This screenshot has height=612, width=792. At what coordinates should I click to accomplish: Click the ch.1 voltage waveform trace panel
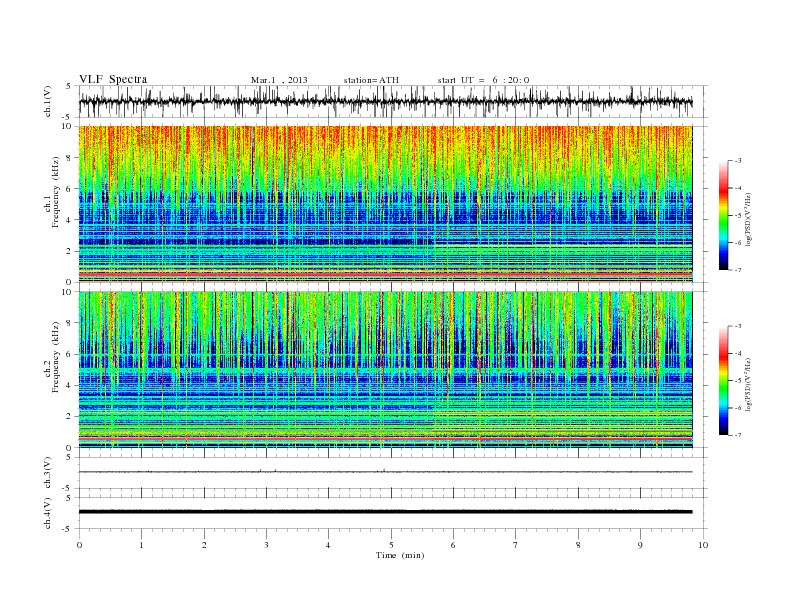[393, 101]
